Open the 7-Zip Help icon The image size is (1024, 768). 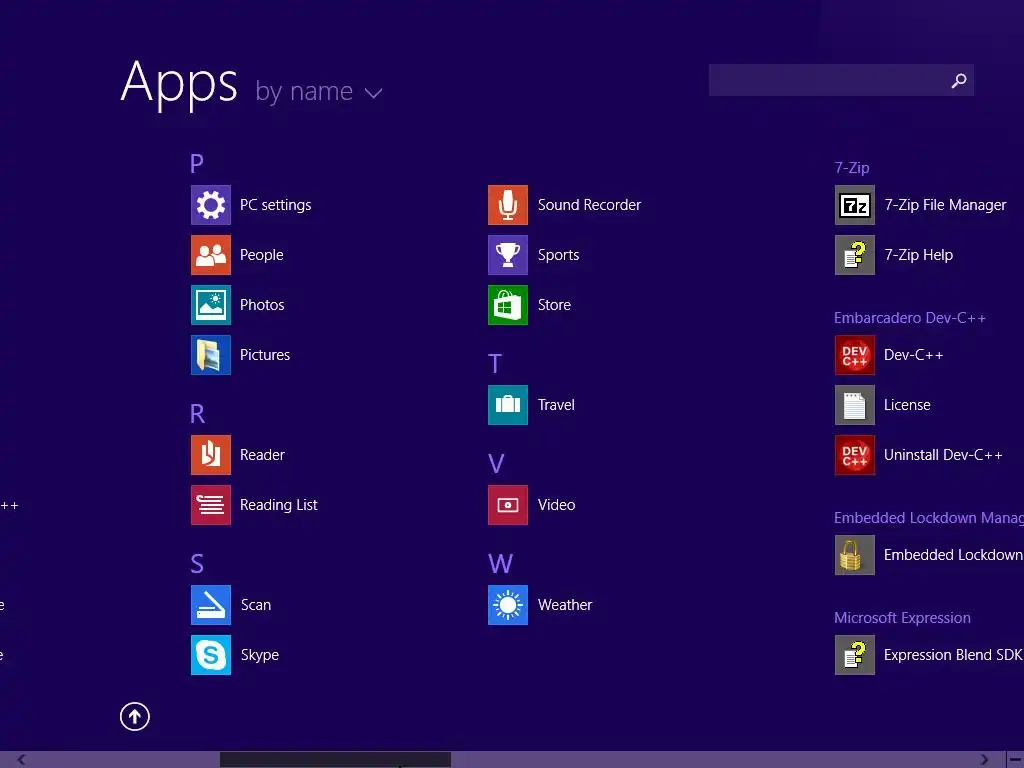[854, 255]
